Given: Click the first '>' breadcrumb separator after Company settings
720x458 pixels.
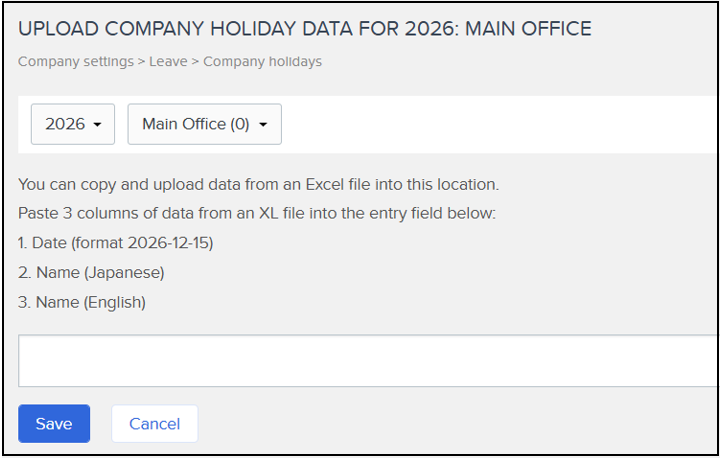Looking at the screenshot, I should pyautogui.click(x=141, y=62).
